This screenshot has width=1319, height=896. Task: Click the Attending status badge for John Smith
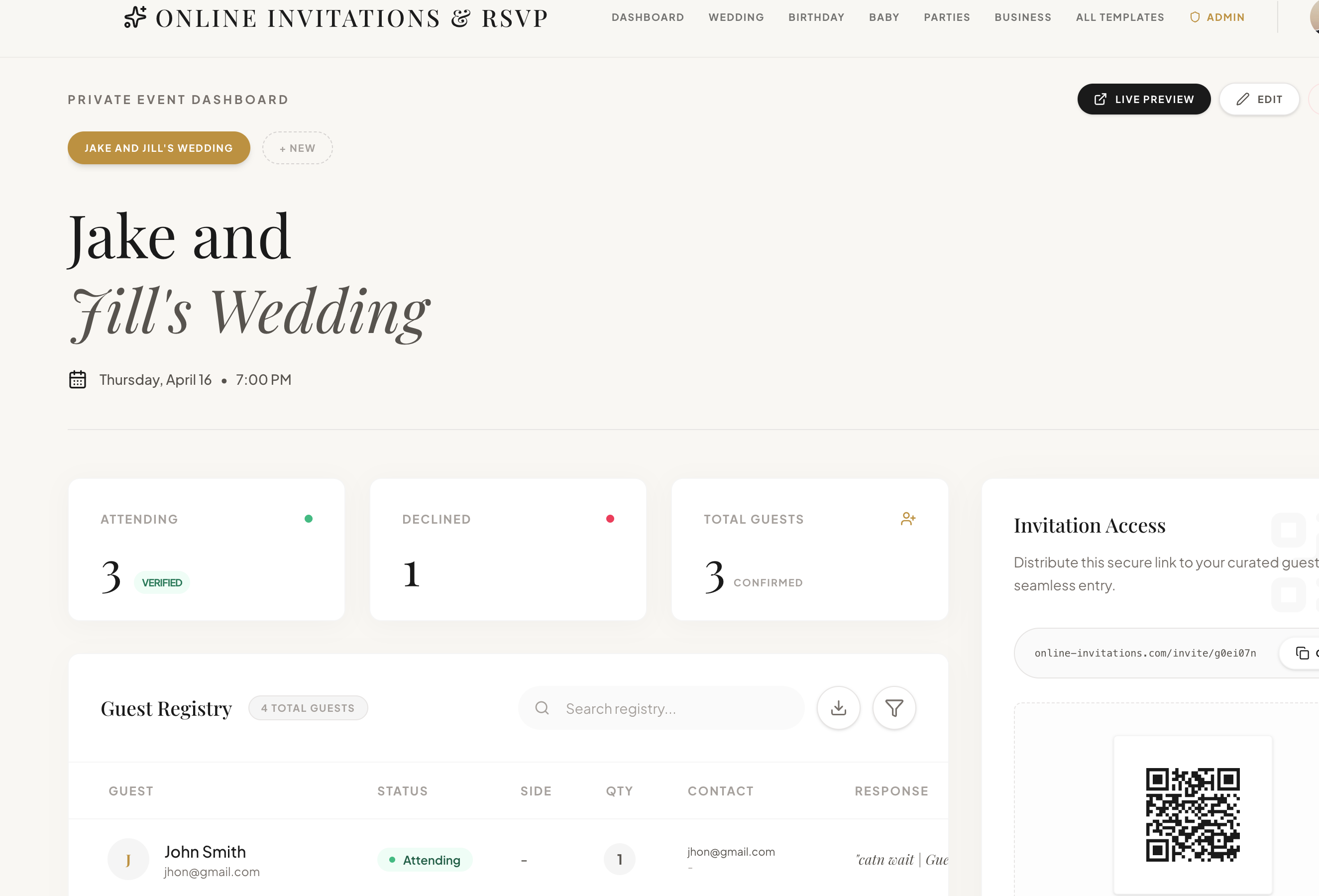pos(425,860)
